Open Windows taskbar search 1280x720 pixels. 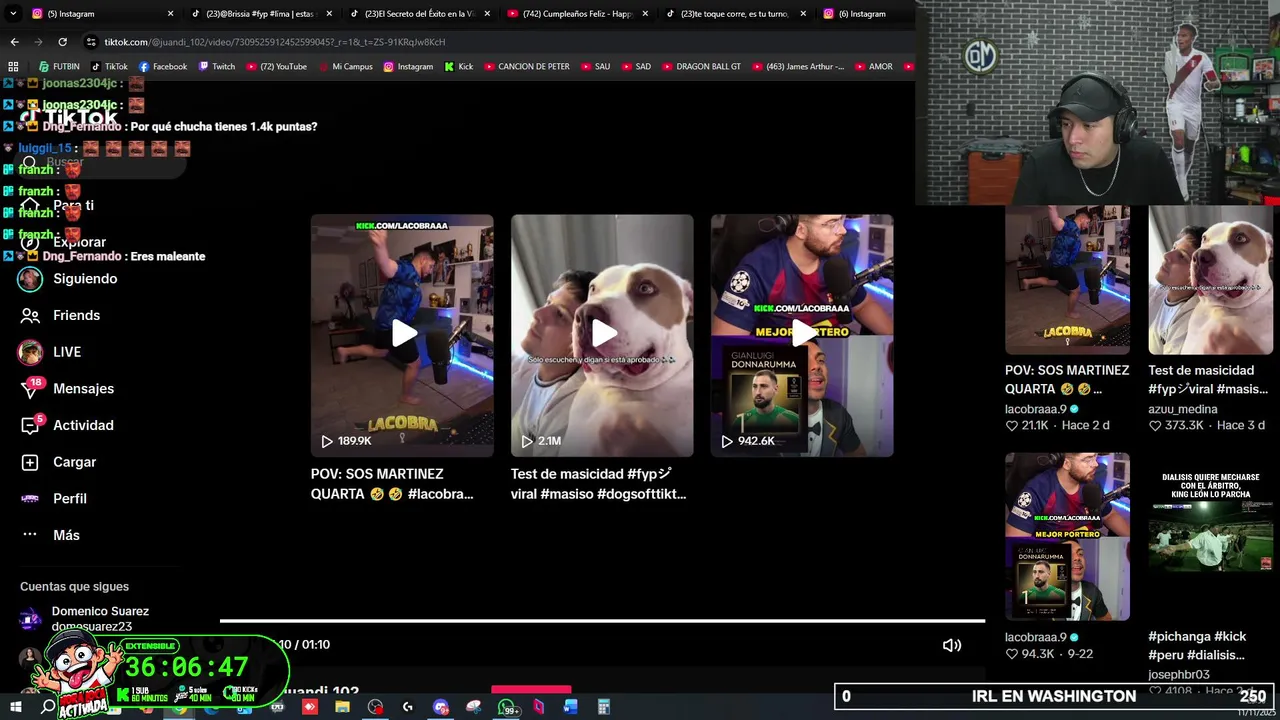click(48, 707)
